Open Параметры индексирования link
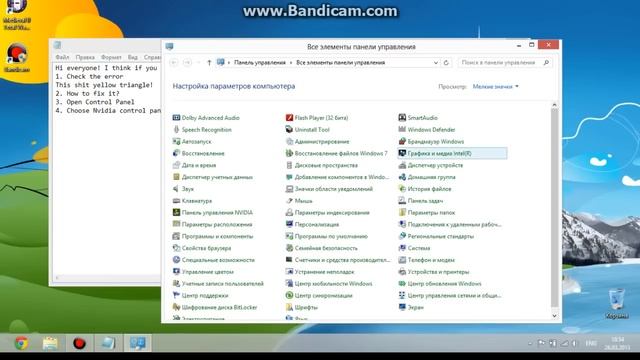The height and width of the screenshot is (360, 640). pos(332,212)
